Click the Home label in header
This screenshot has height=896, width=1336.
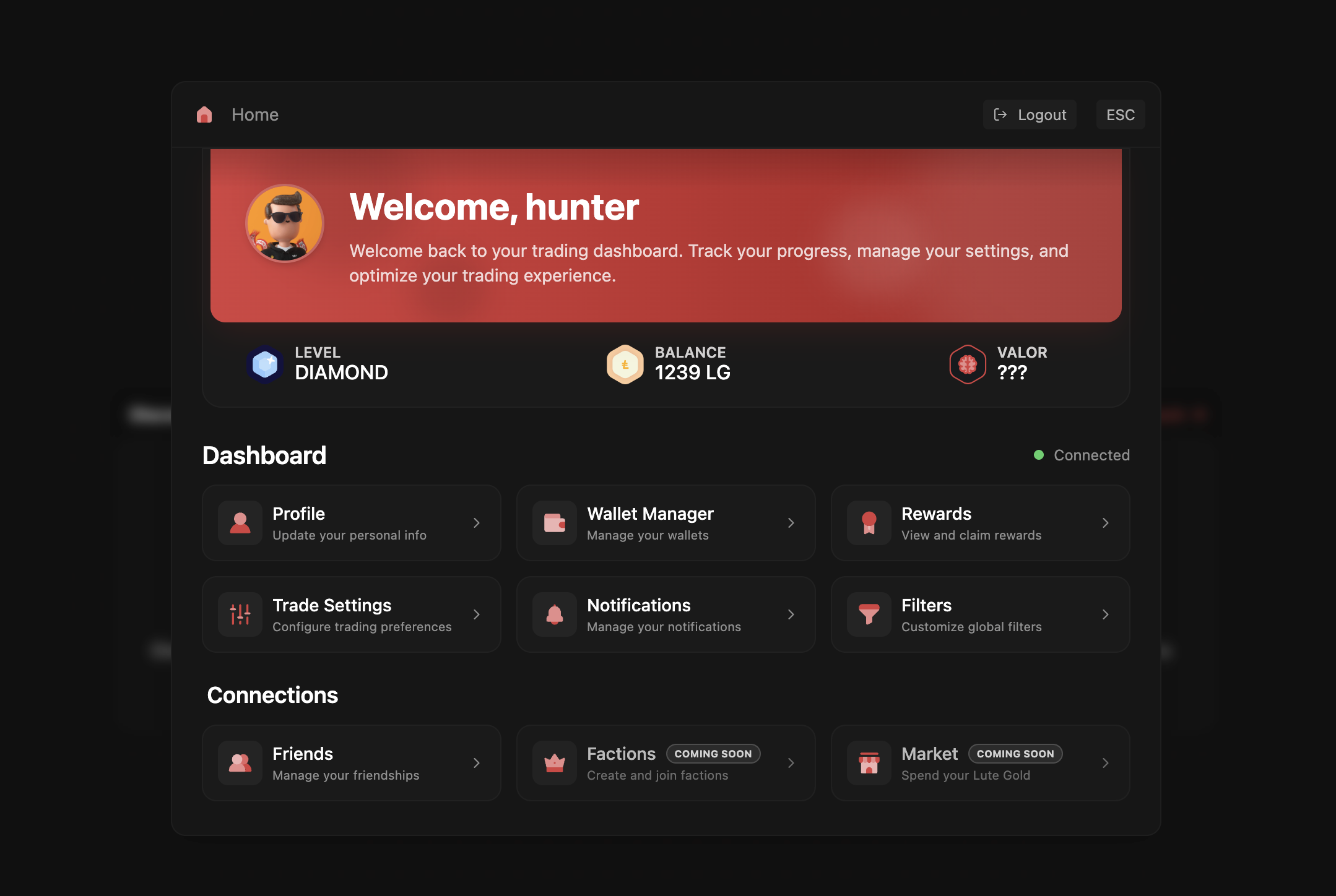(255, 115)
